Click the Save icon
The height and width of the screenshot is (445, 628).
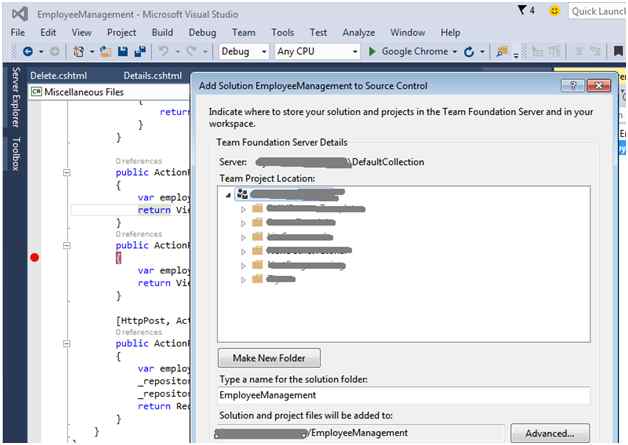point(123,51)
